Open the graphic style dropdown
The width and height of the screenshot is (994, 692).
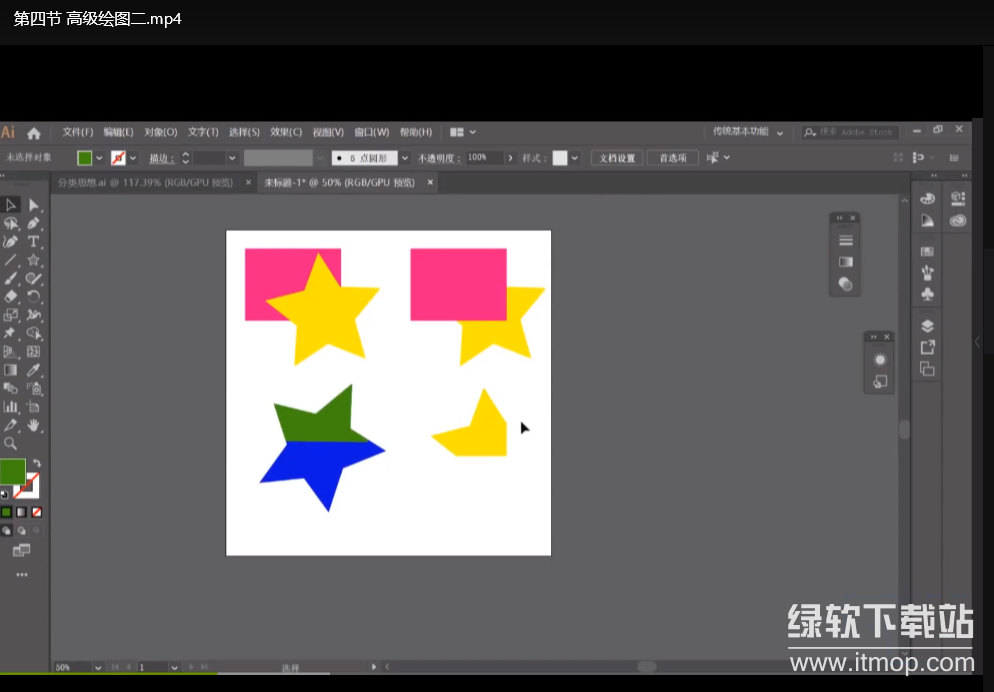(x=575, y=158)
